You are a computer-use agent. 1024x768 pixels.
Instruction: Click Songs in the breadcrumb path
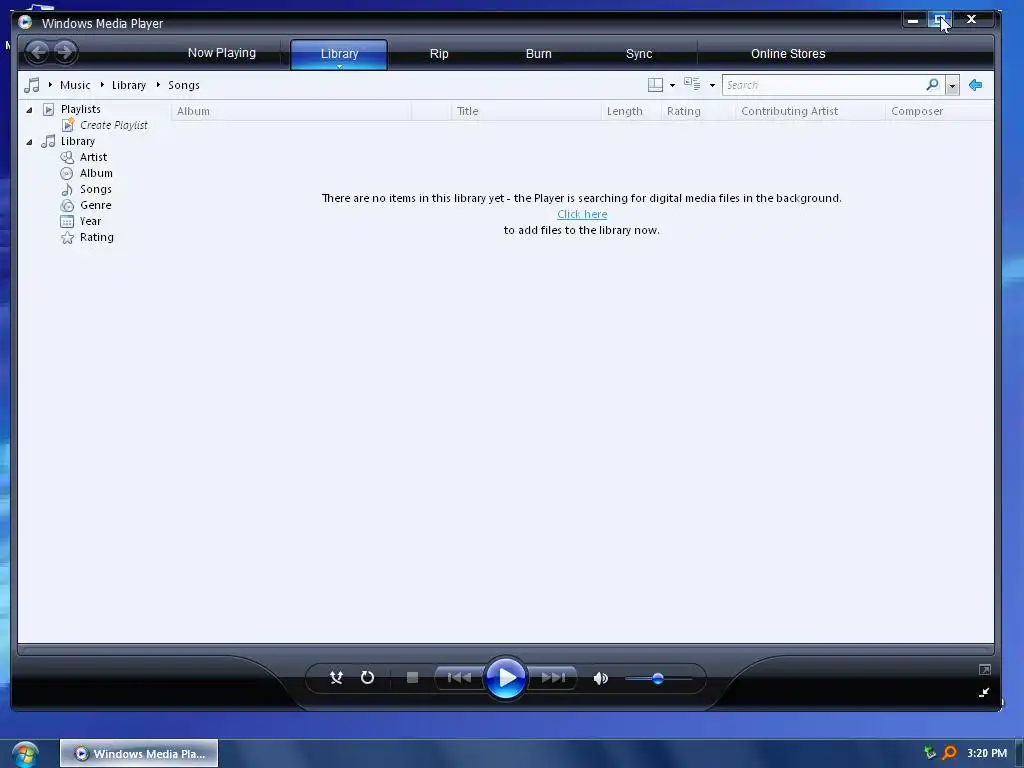click(x=184, y=85)
